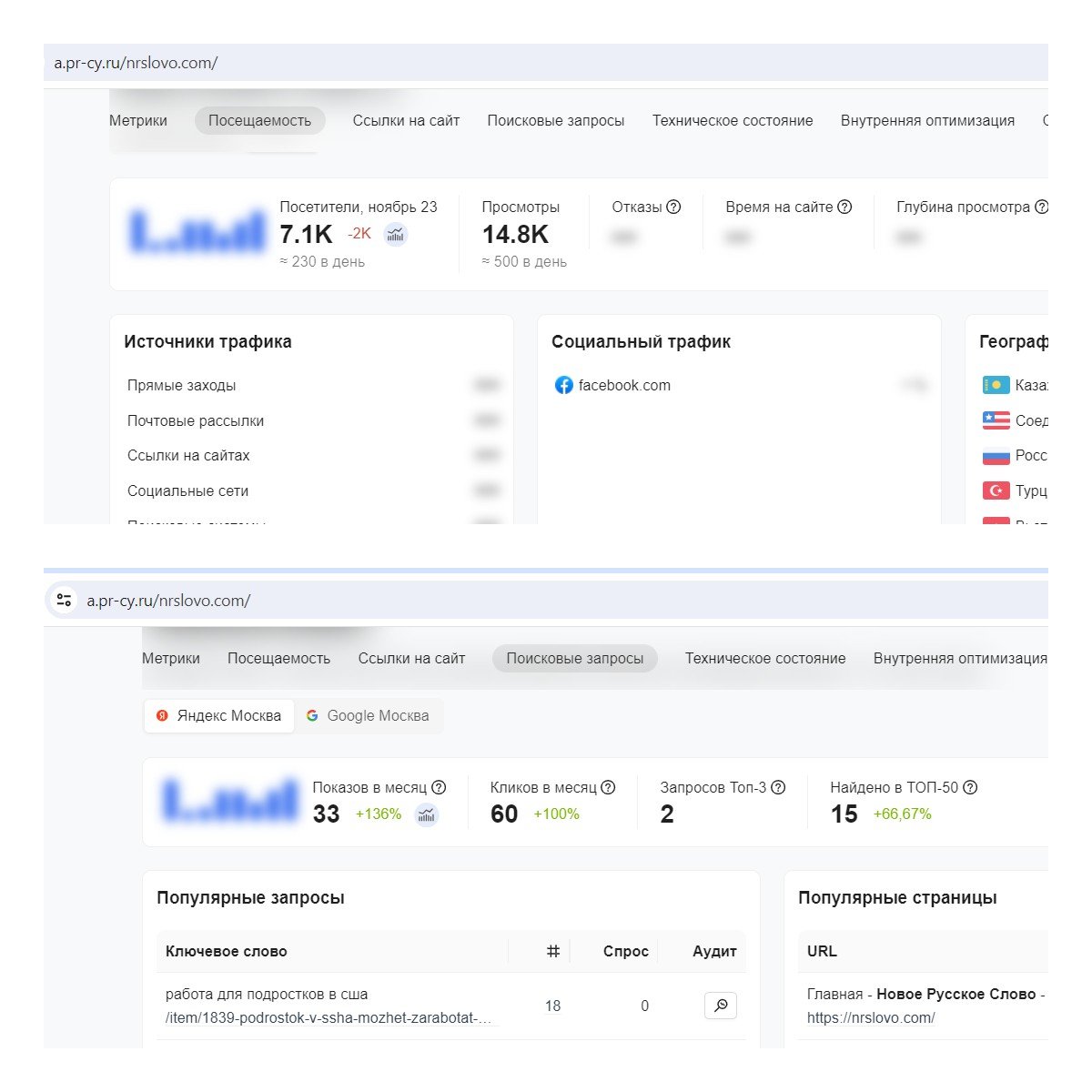The height and width of the screenshot is (1092, 1092).
Task: Click the Yandex logo icon in the Яндекс Москва tab
Action: 162,715
